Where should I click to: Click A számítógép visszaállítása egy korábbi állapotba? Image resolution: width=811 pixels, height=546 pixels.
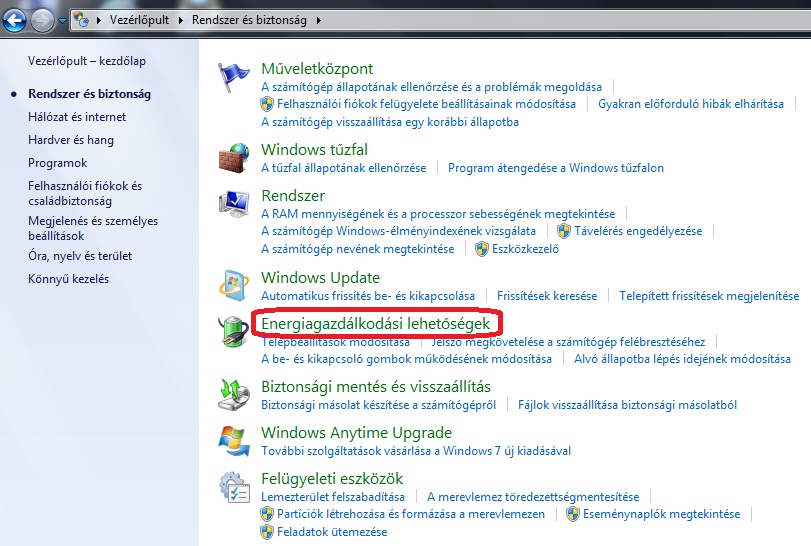point(390,122)
